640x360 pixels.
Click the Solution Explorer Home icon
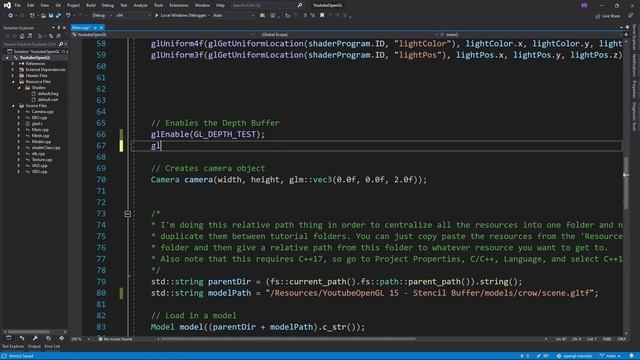[22, 36]
